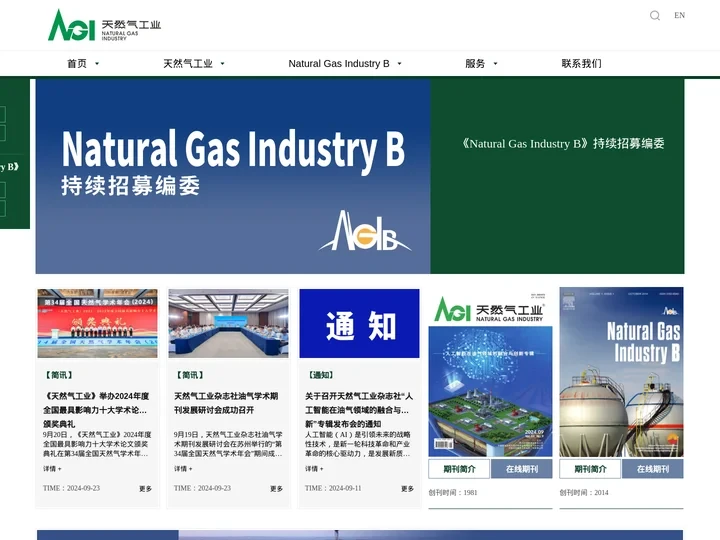This screenshot has width=720, height=540.
Task: Open the 服务 menu
Action: [475, 63]
